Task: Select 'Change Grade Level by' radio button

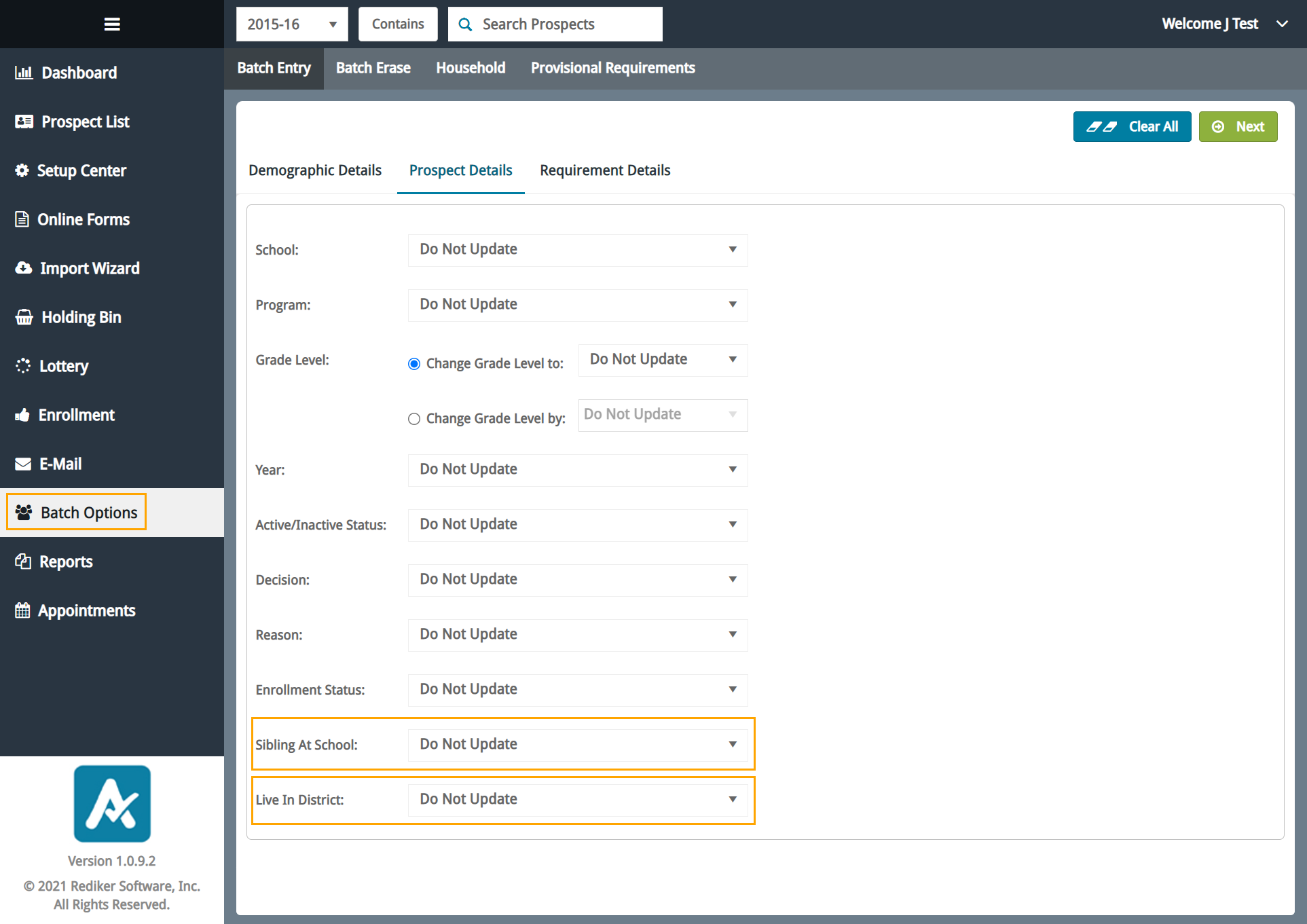Action: 414,419
